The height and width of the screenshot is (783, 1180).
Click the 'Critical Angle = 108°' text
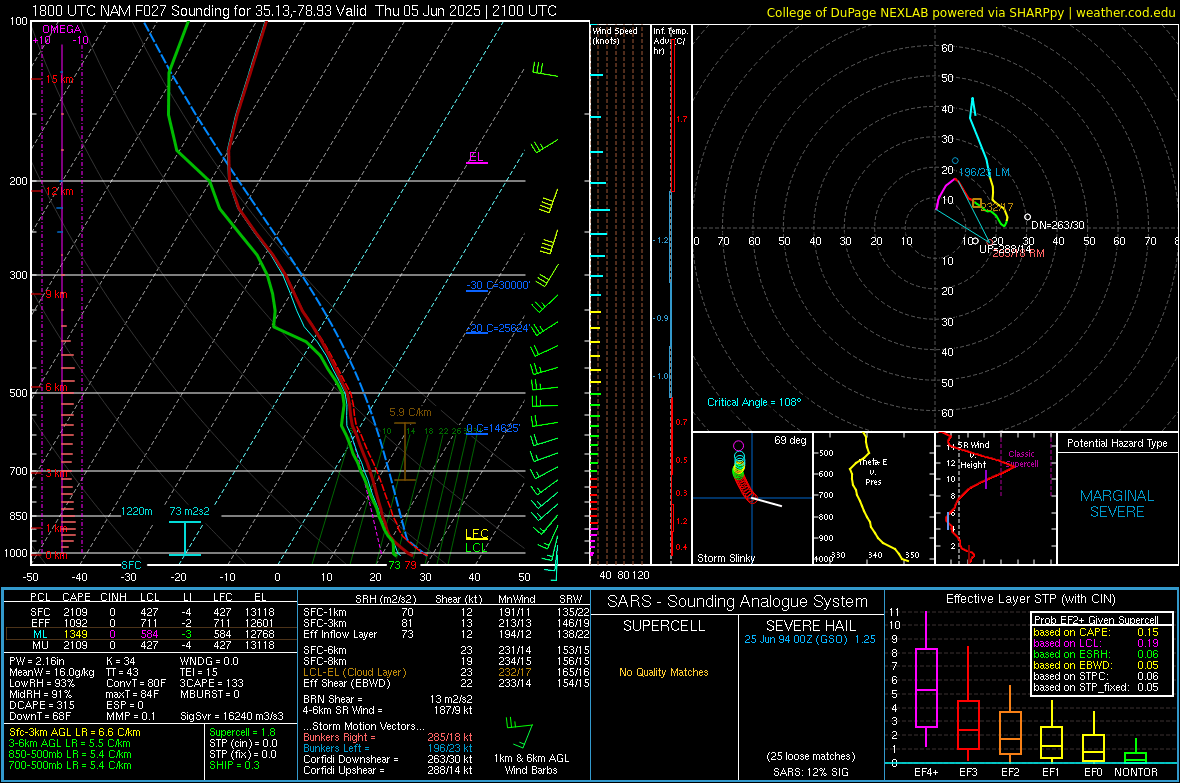tap(754, 402)
